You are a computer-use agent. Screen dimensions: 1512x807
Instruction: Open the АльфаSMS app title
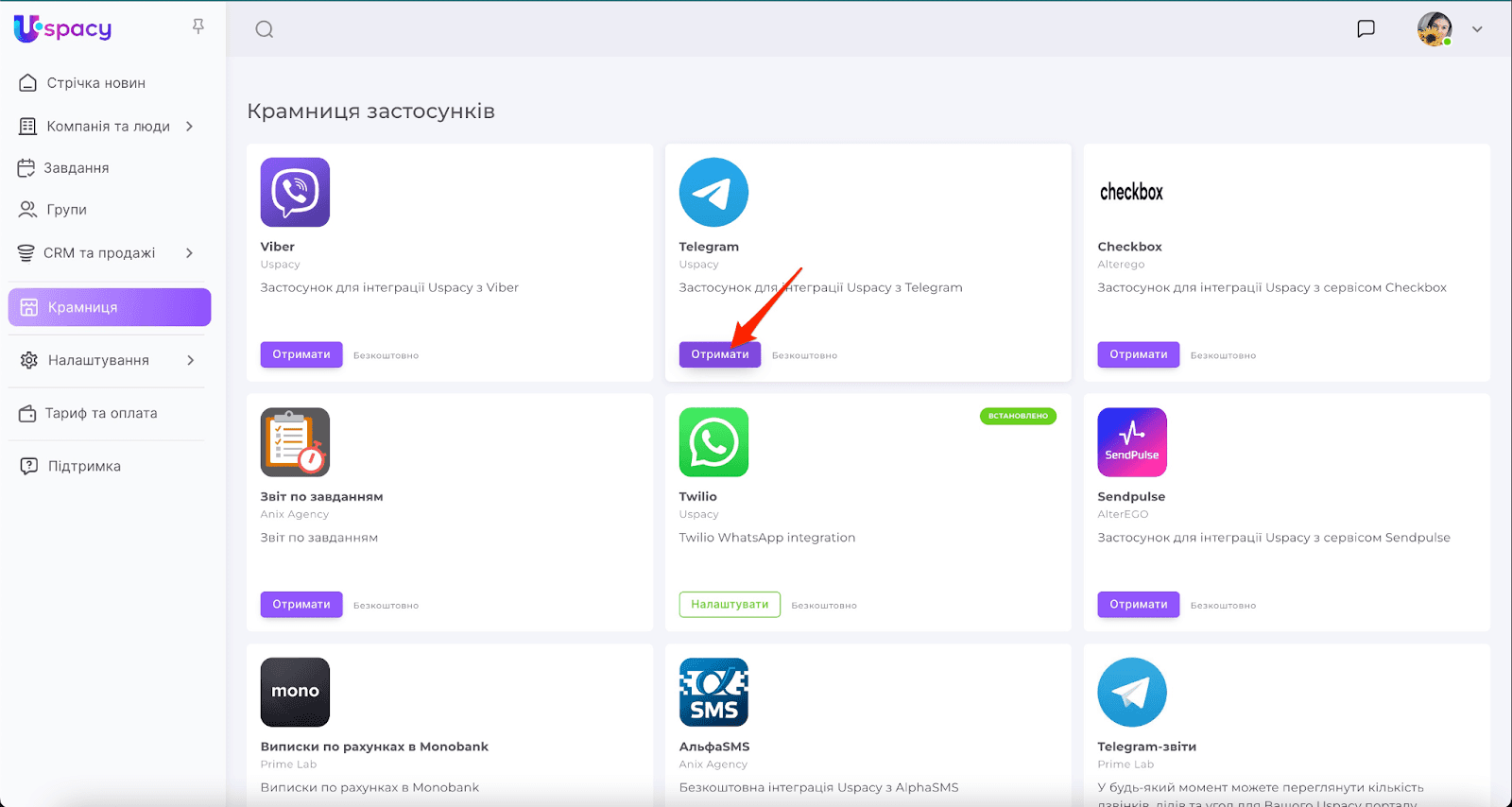[x=714, y=747]
